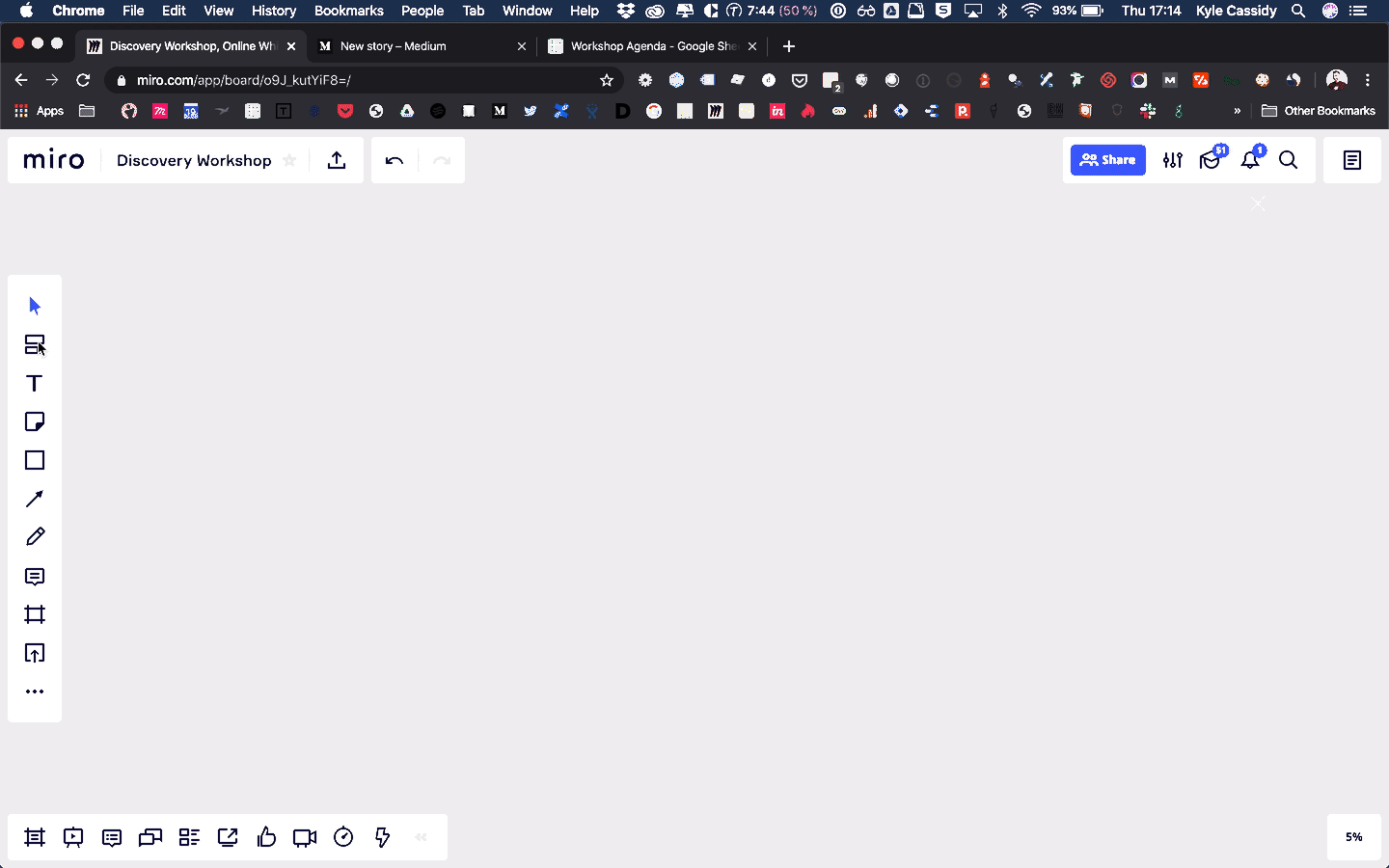The height and width of the screenshot is (868, 1389).
Task: Click the Undo arrow button
Action: pos(394,160)
